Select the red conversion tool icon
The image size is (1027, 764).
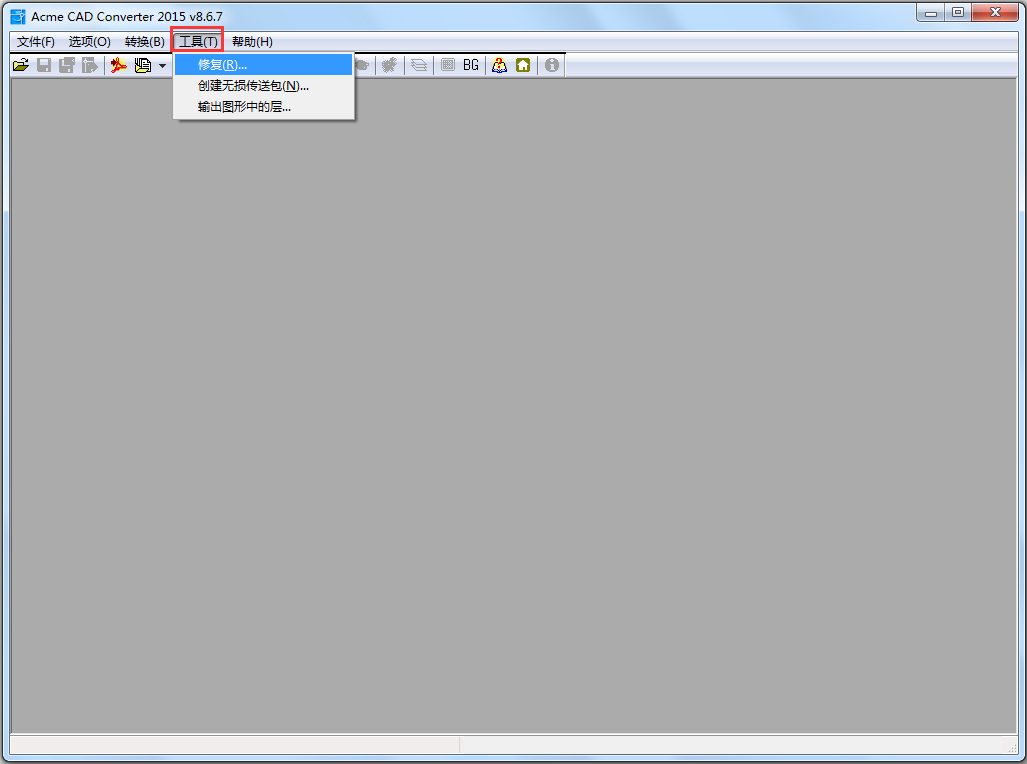point(118,64)
